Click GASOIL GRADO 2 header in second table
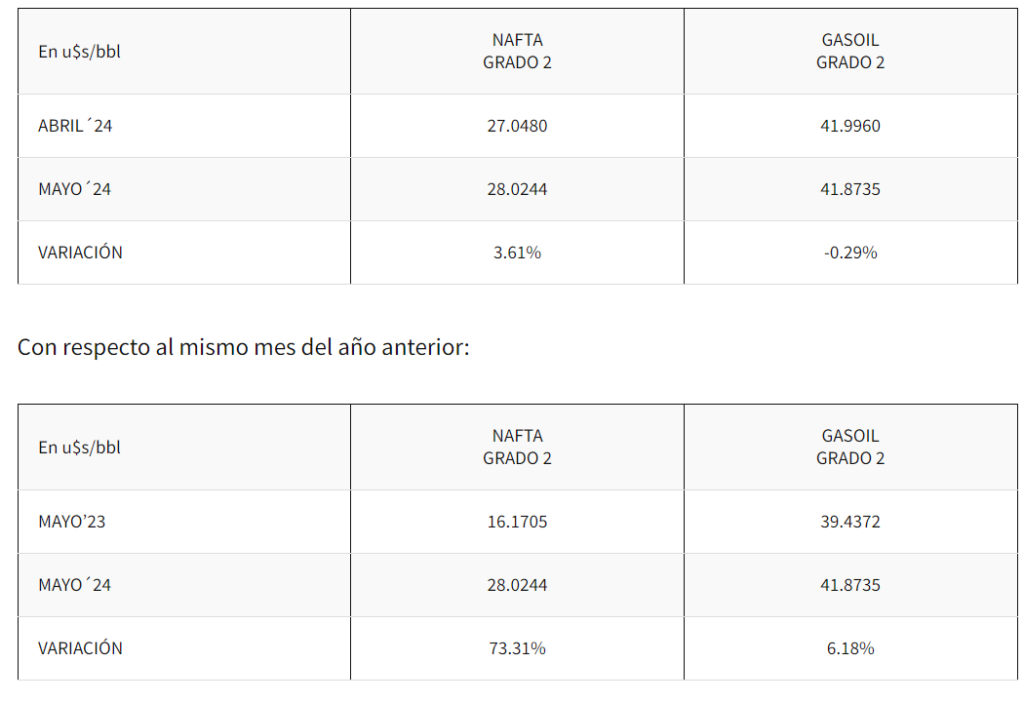 pyautogui.click(x=850, y=447)
